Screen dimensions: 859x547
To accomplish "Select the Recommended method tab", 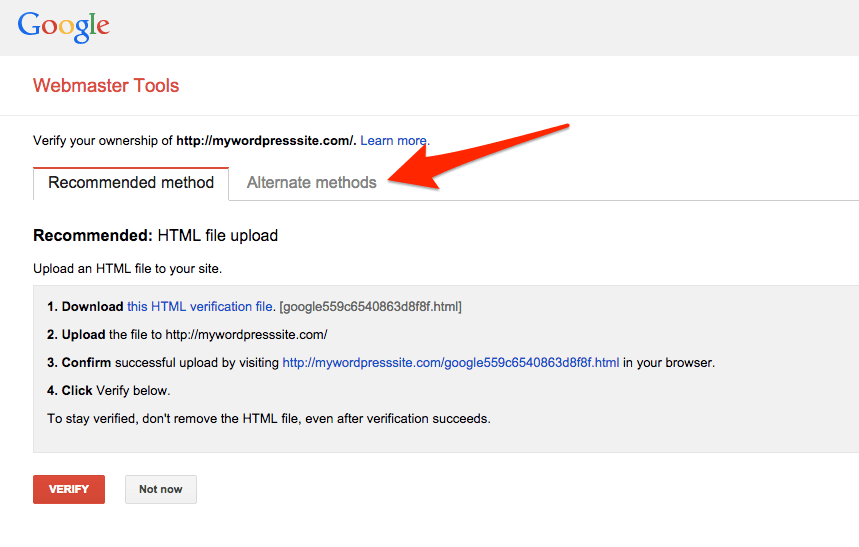I will pos(131,183).
